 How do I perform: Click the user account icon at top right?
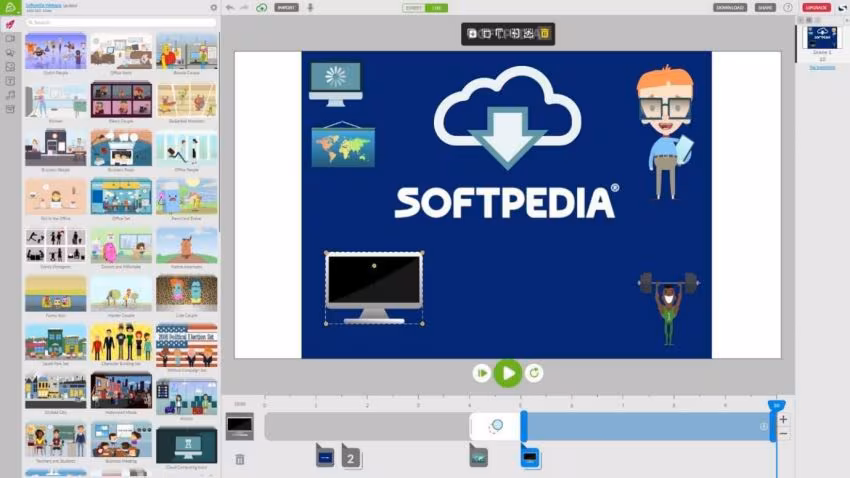pos(842,8)
